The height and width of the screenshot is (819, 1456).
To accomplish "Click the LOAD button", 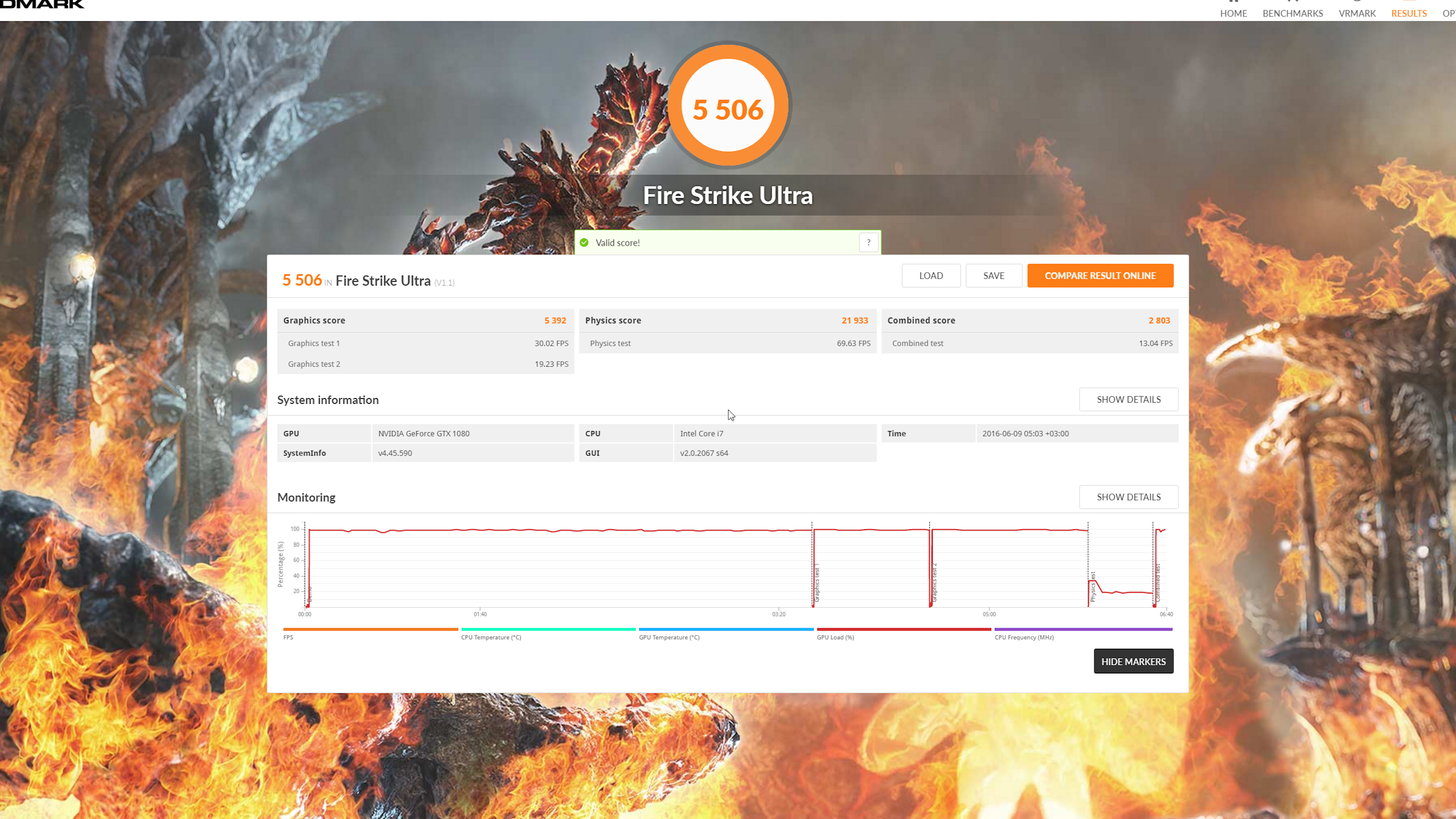I will pyautogui.click(x=931, y=275).
